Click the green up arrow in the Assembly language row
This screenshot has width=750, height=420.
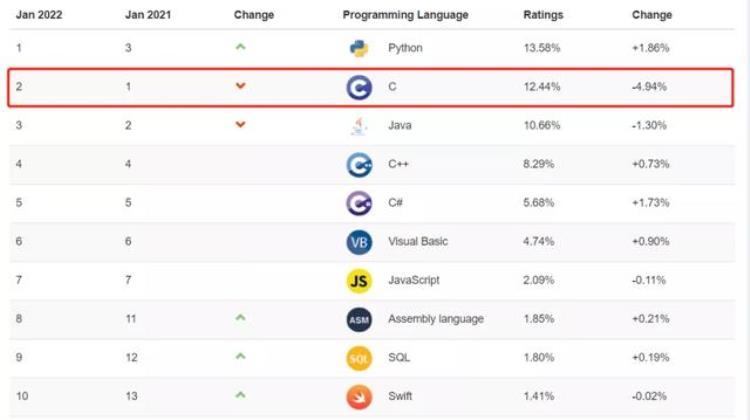point(240,318)
